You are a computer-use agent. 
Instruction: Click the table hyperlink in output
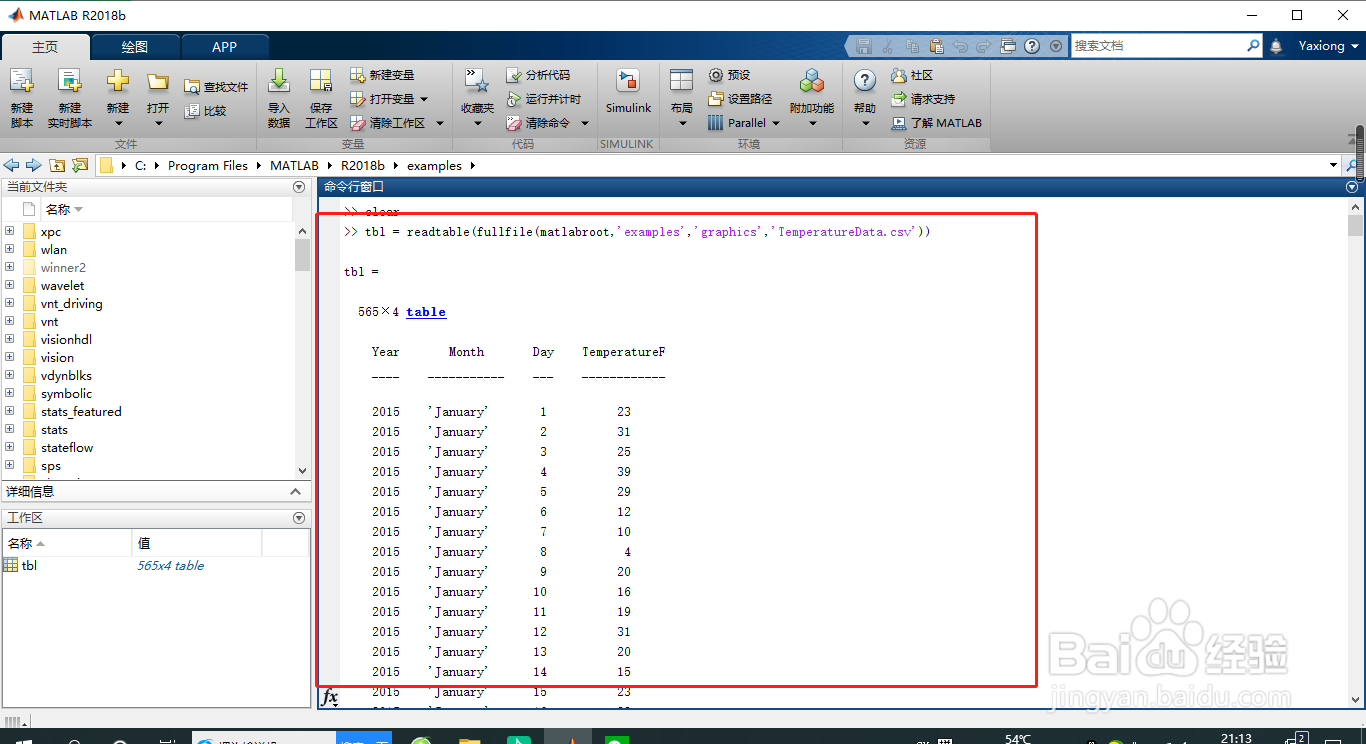426,312
